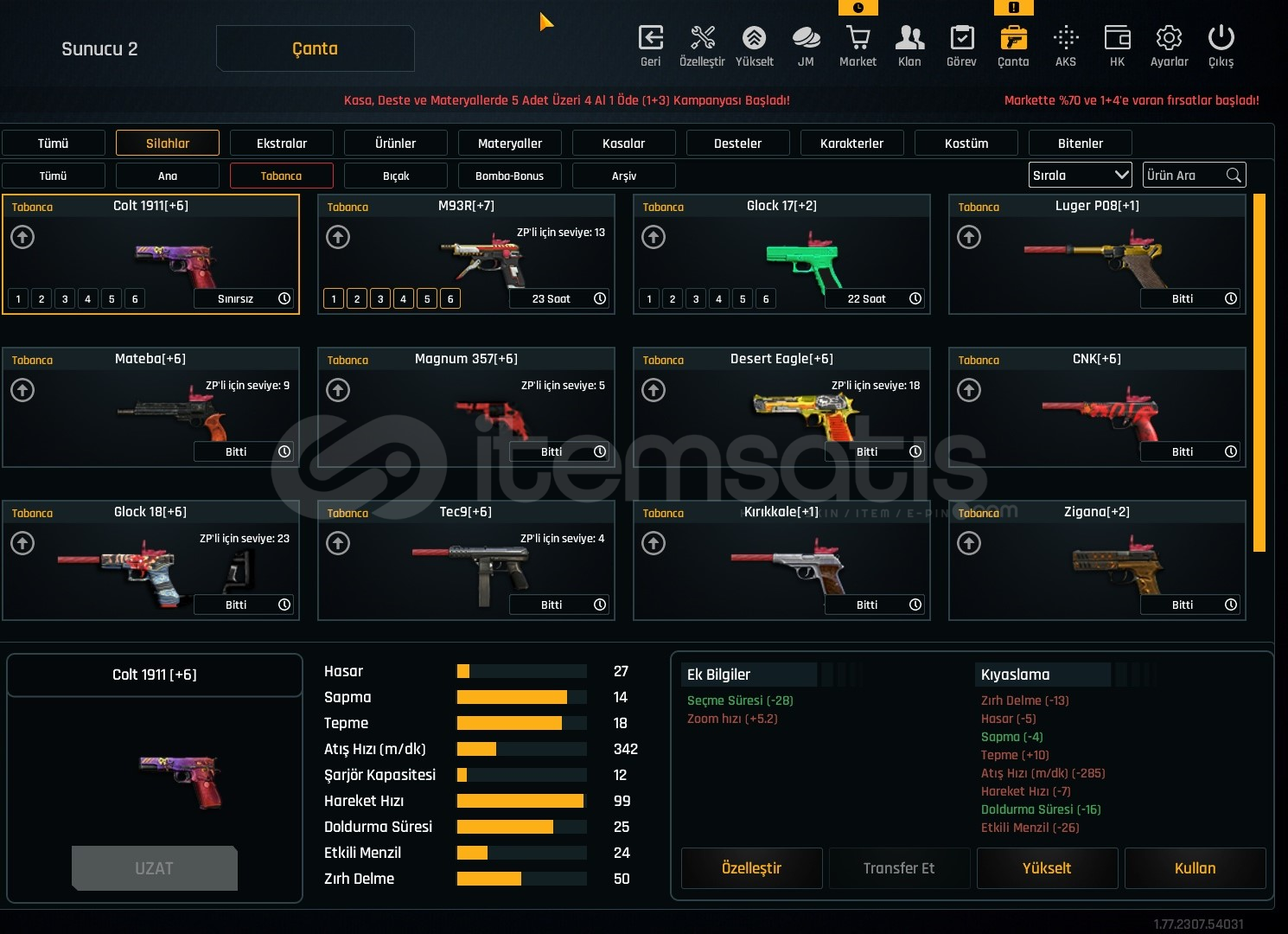Switch to the Materyaller tab

(510, 143)
